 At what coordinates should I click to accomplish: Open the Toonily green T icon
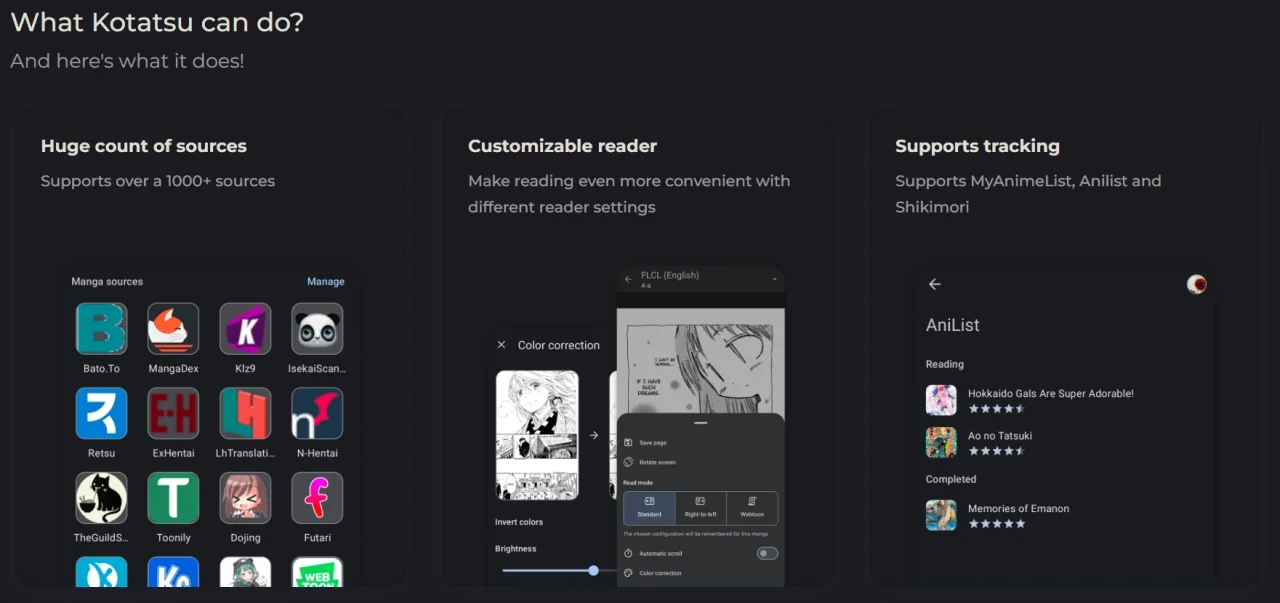click(173, 498)
